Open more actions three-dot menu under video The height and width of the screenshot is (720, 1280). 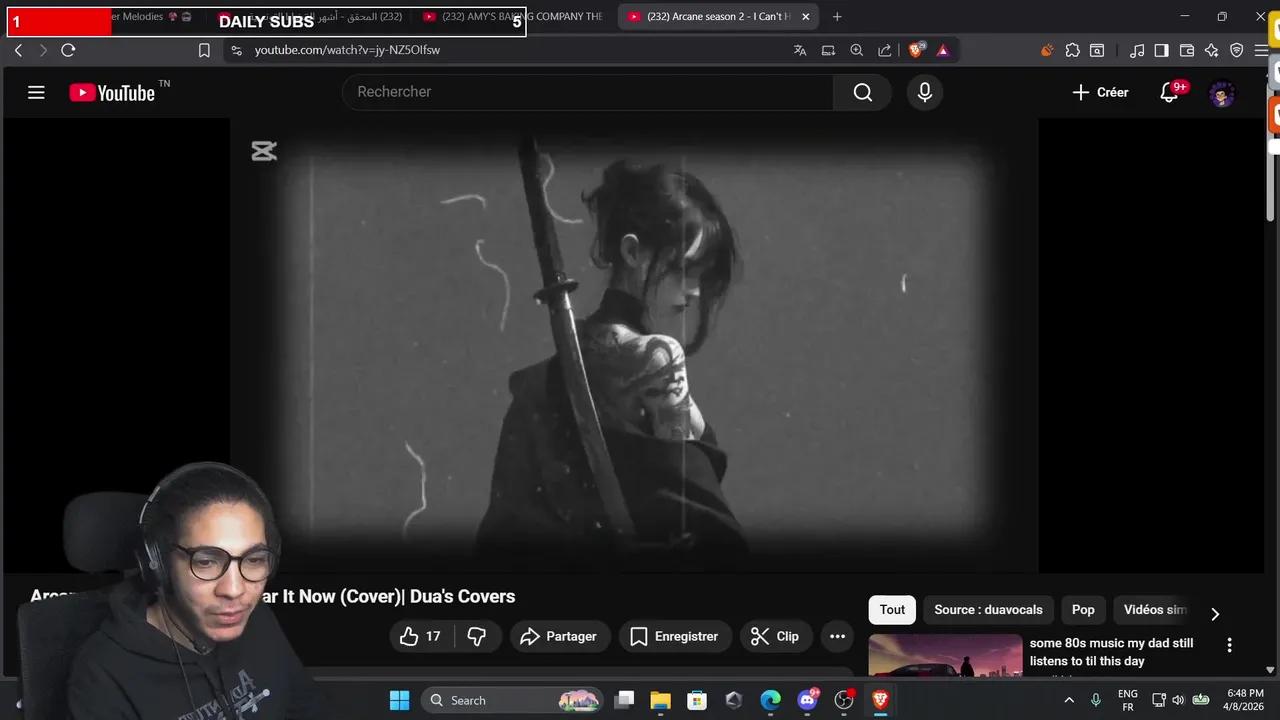point(838,636)
